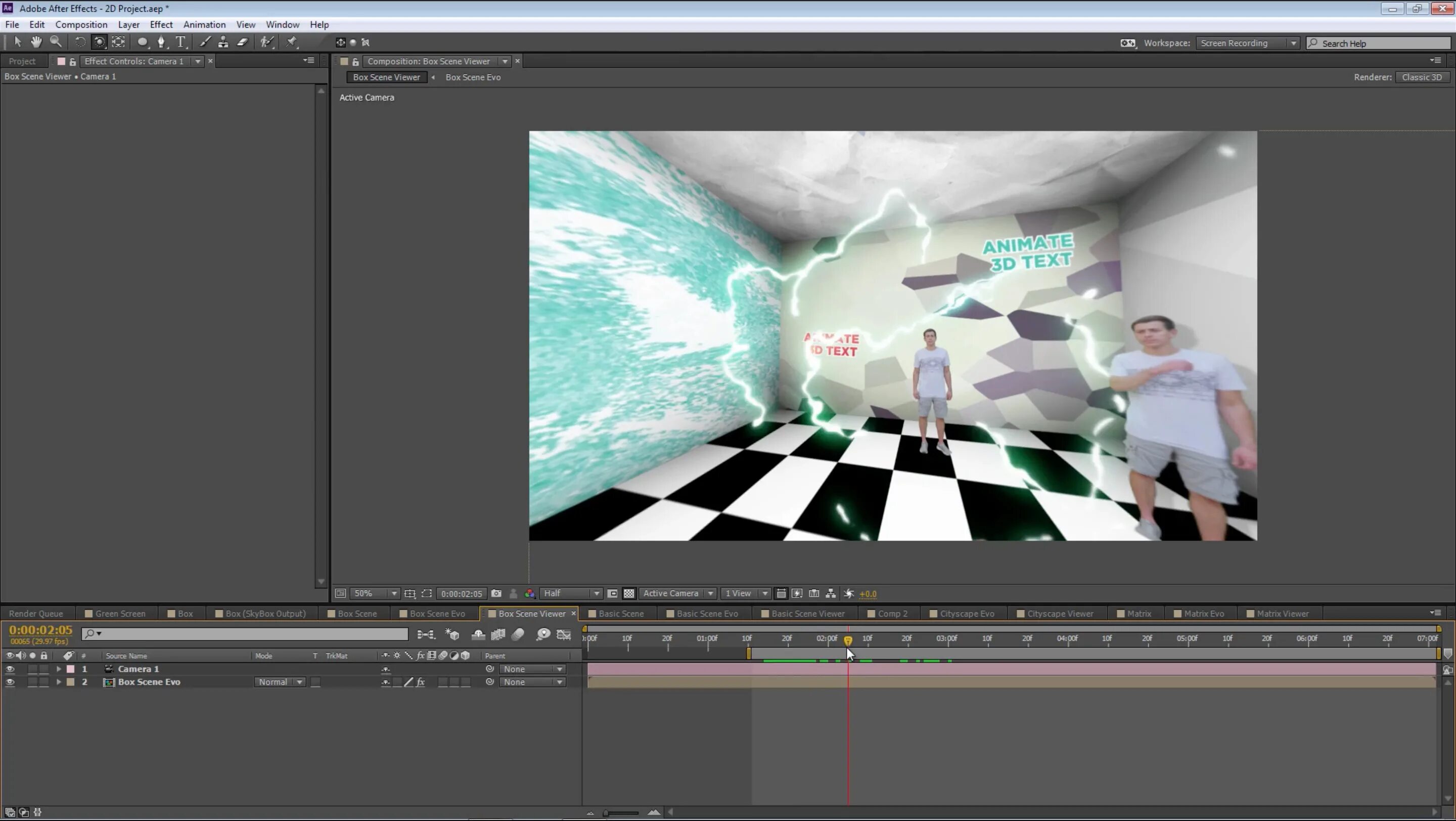This screenshot has height=821, width=1456.
Task: Hide the Box Scene Evo layer
Action: (10, 682)
